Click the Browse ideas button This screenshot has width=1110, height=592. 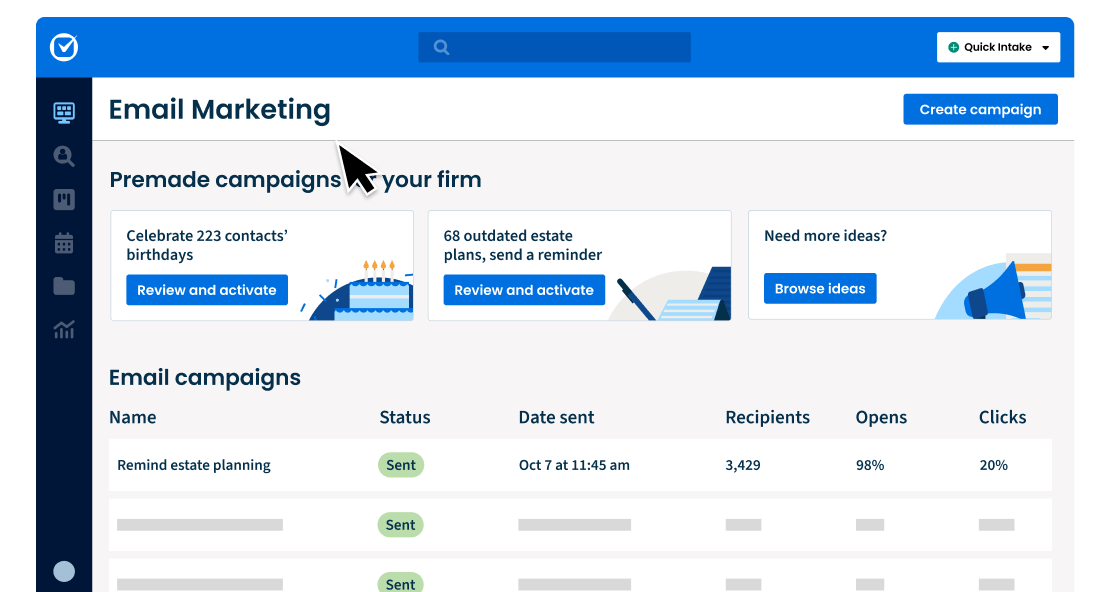click(x=820, y=289)
